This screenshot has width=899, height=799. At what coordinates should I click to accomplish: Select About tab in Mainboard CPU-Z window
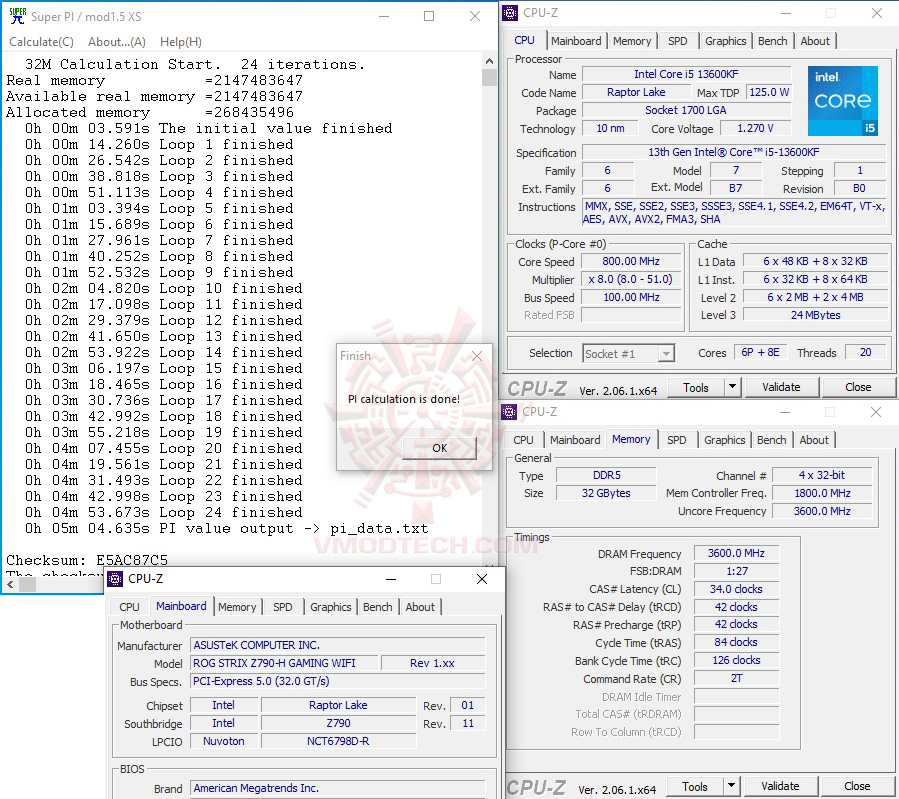point(420,607)
